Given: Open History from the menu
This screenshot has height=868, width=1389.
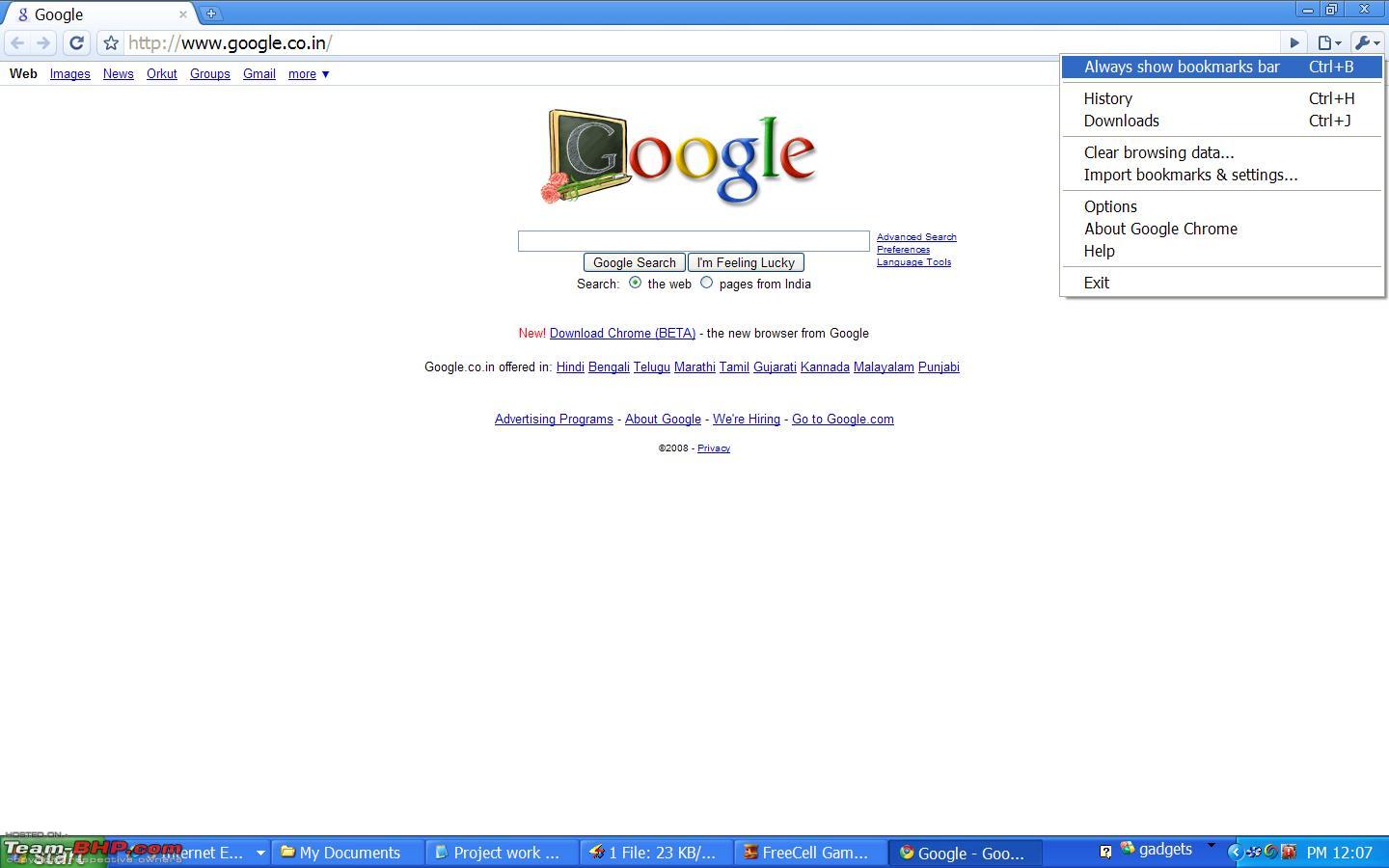Looking at the screenshot, I should click(x=1222, y=98).
